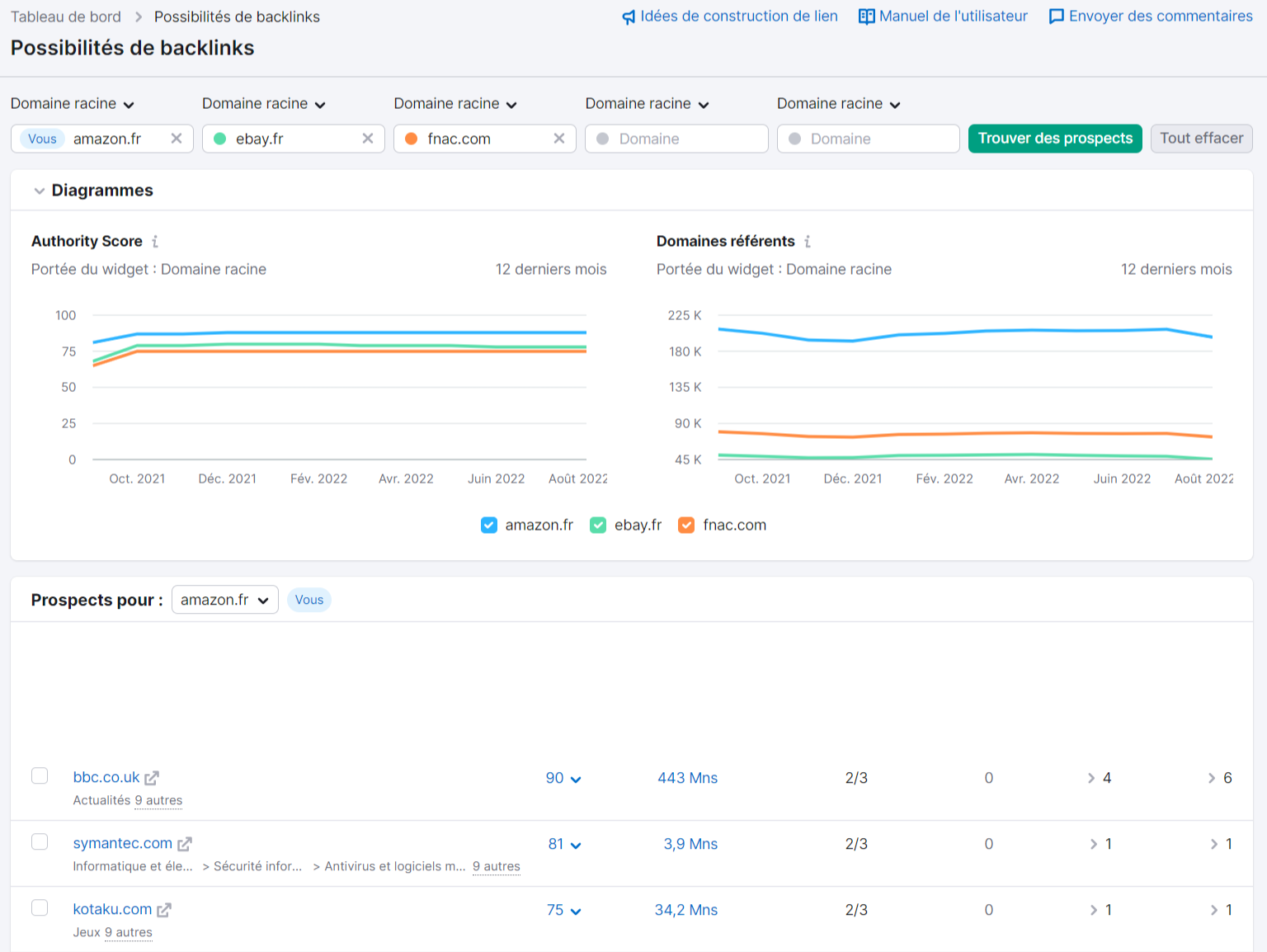Show the Authority Score info icon

tap(155, 242)
